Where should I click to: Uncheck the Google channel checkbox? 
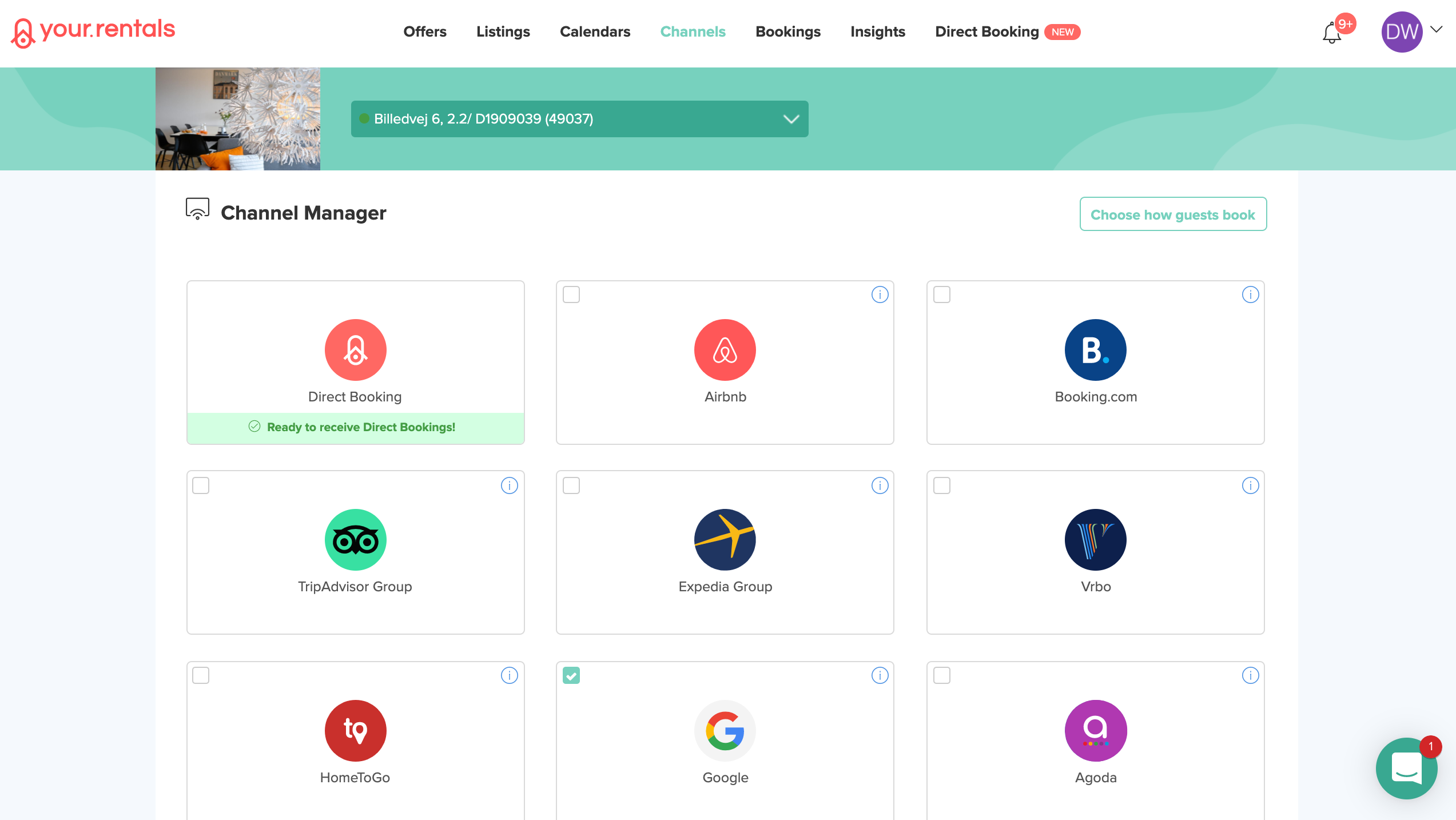tap(571, 675)
